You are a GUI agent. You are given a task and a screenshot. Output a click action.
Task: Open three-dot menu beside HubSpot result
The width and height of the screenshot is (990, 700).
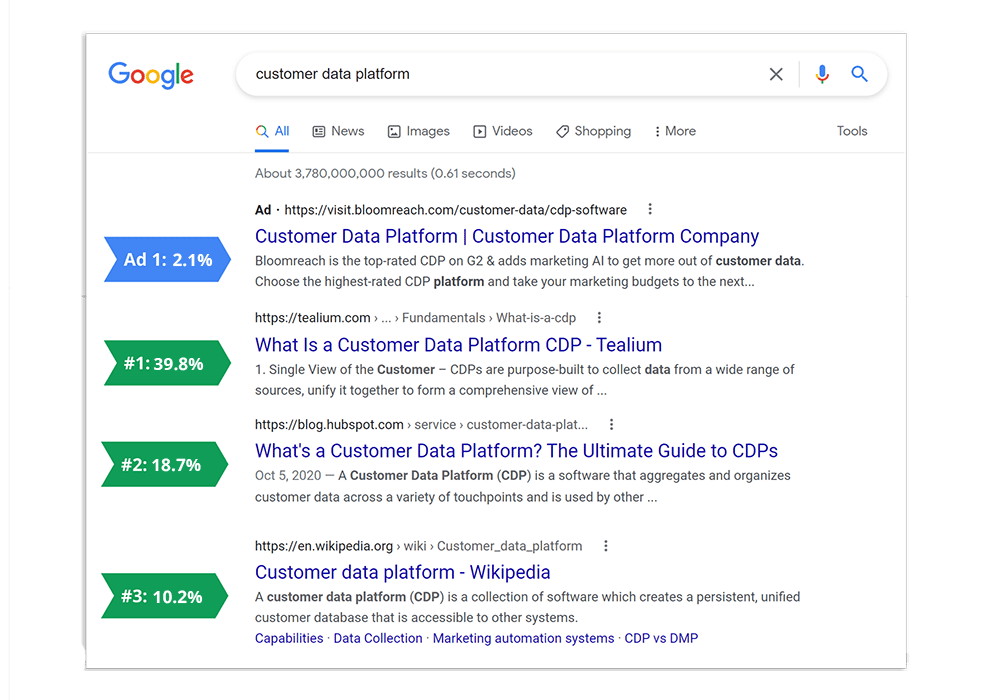[612, 424]
